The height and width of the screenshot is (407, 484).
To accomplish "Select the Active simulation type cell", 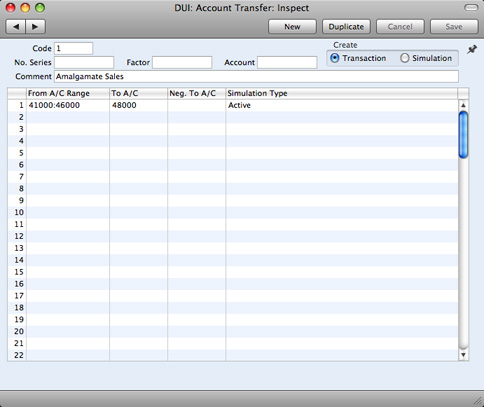I will pyautogui.click(x=342, y=105).
